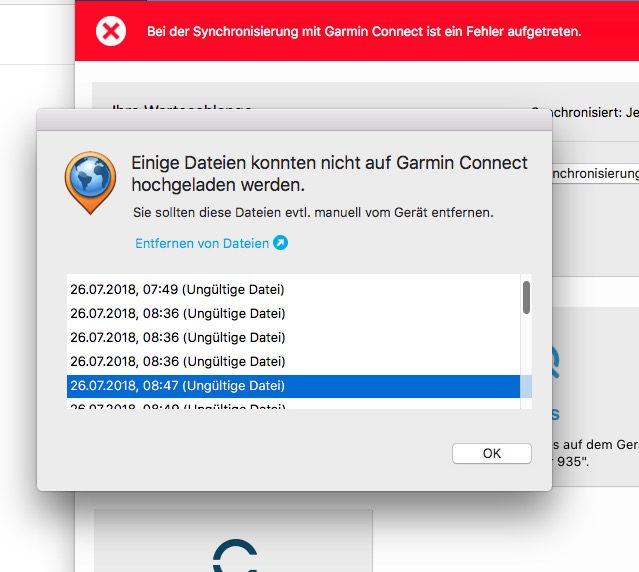
Task: Click the blue icon behind dialog's right edge
Action: pyautogui.click(x=556, y=361)
